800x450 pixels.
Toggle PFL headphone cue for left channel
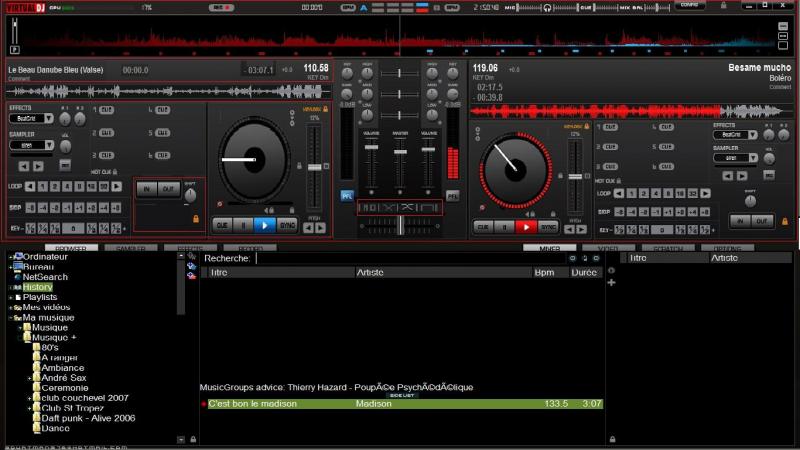pyautogui.click(x=346, y=196)
